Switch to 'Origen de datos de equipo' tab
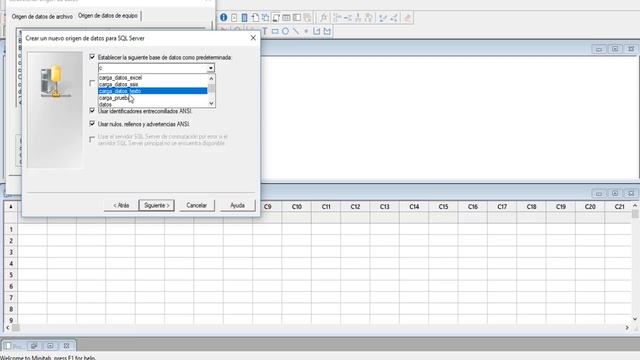The image size is (640, 360). point(108,16)
